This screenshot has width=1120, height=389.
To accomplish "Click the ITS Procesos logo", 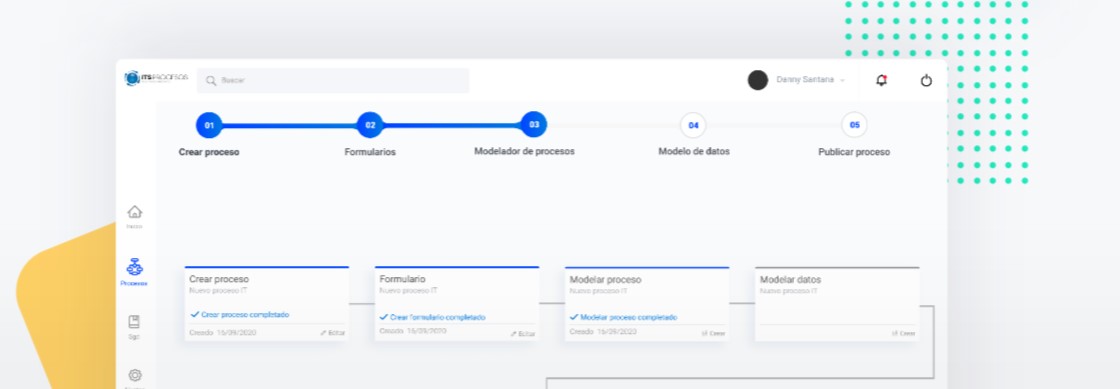I will pyautogui.click(x=156, y=79).
